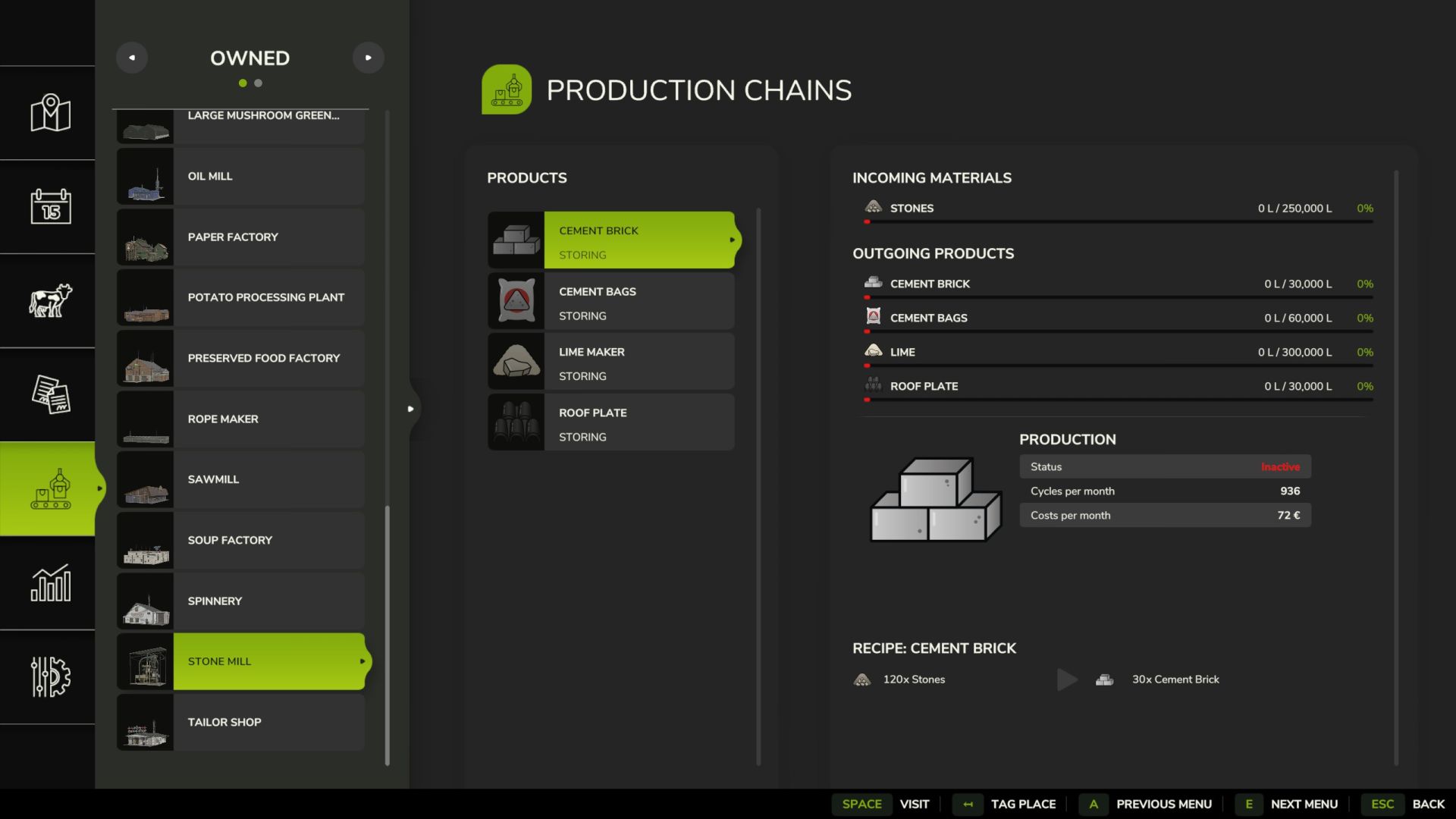Image resolution: width=1456 pixels, height=819 pixels.
Task: Open the calendar sidebar icon
Action: click(x=50, y=206)
